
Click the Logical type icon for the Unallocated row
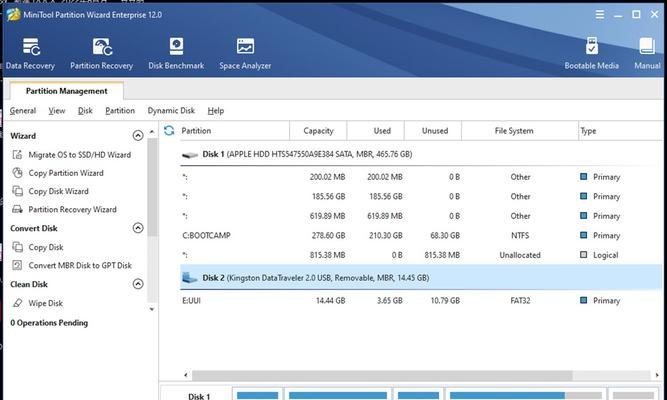pos(584,255)
